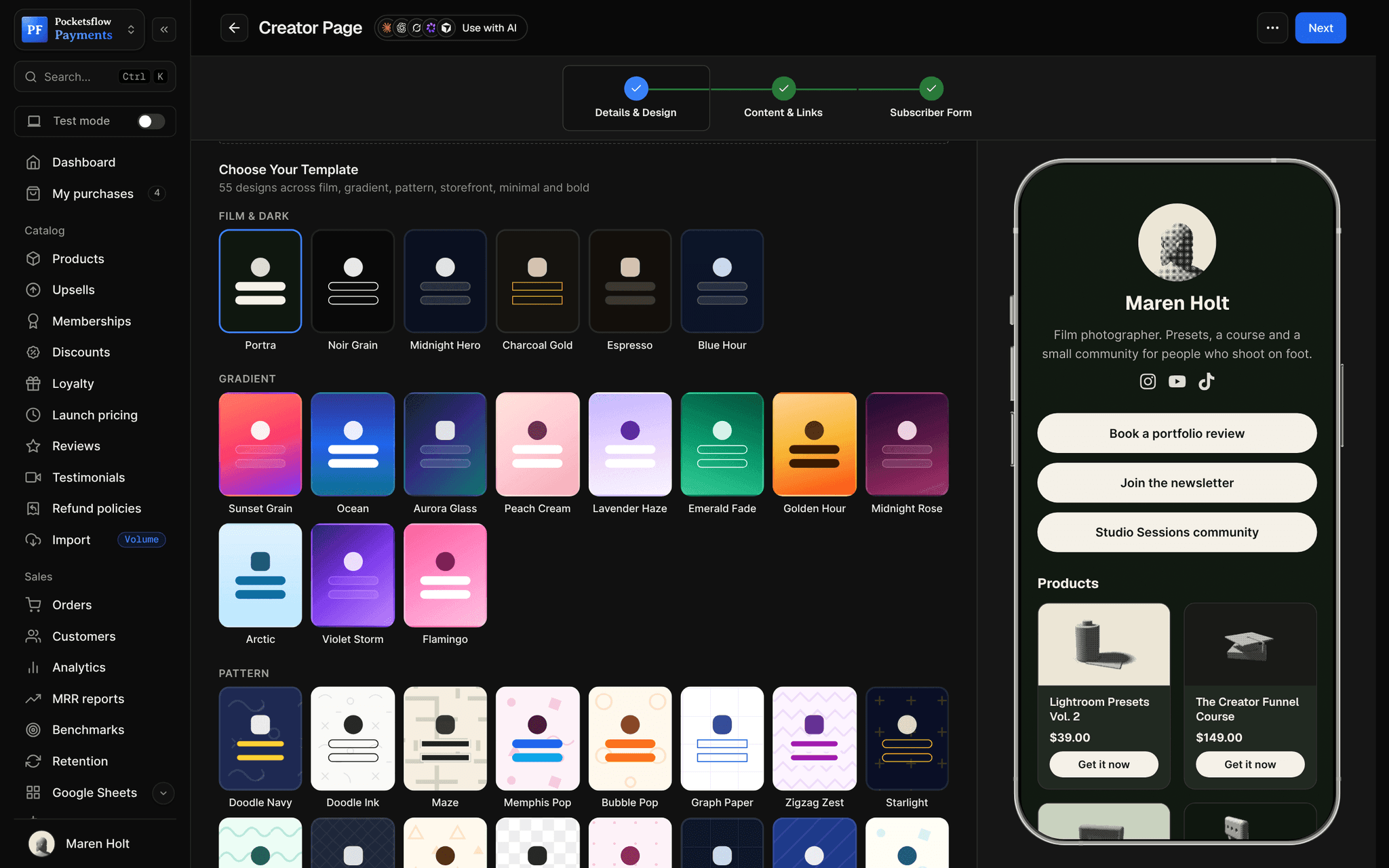Collapse the sidebar with the double chevron
This screenshot has height=868, width=1389.
coord(164,29)
